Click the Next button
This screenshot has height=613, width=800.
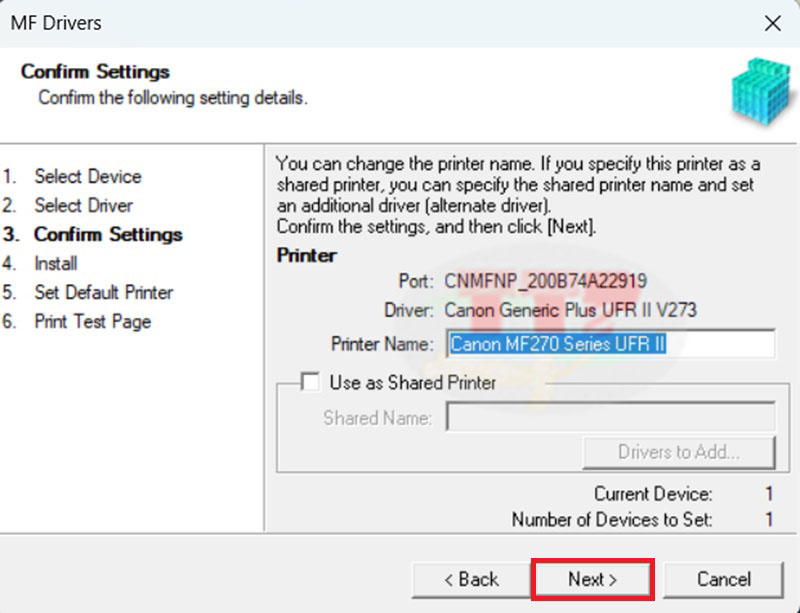592,579
